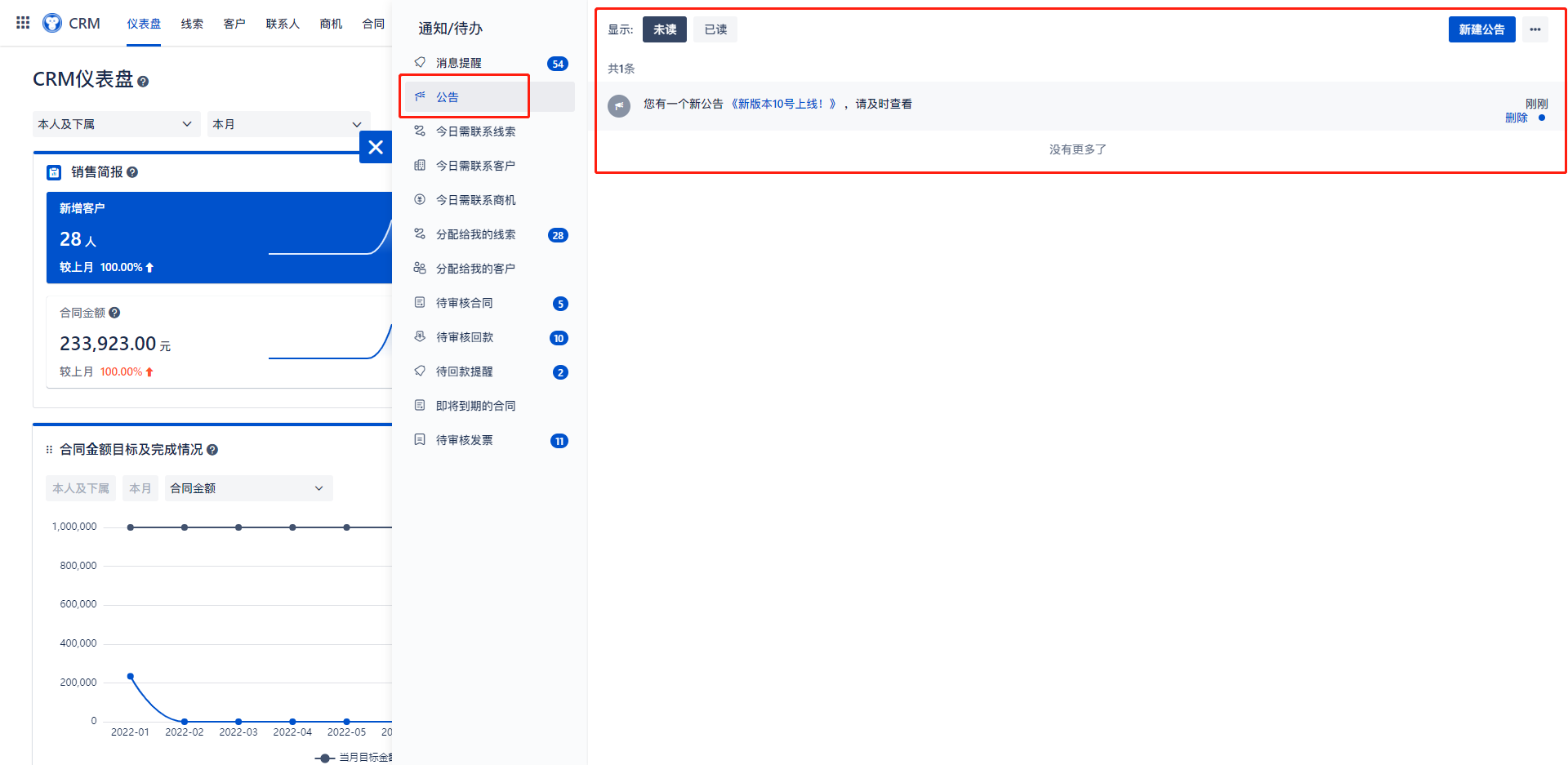This screenshot has height=765, width=1568.
Task: Switch to the 仪表盘 tab
Action: click(x=144, y=24)
